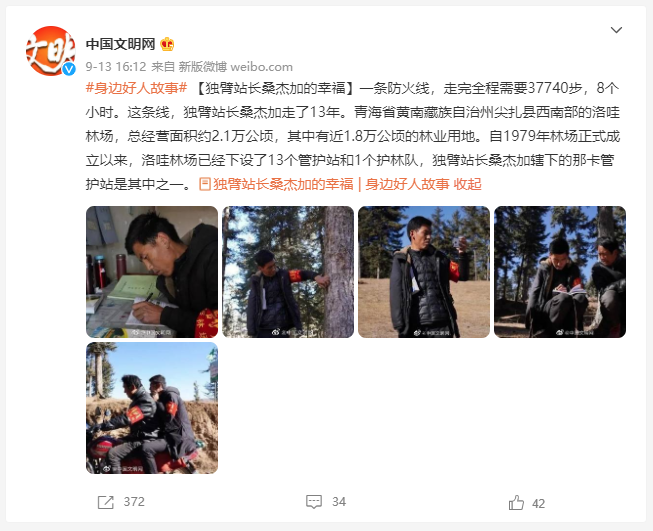The image size is (653, 531).
Task: Open the #身边好人故事# hashtag topic
Action: coord(136,88)
